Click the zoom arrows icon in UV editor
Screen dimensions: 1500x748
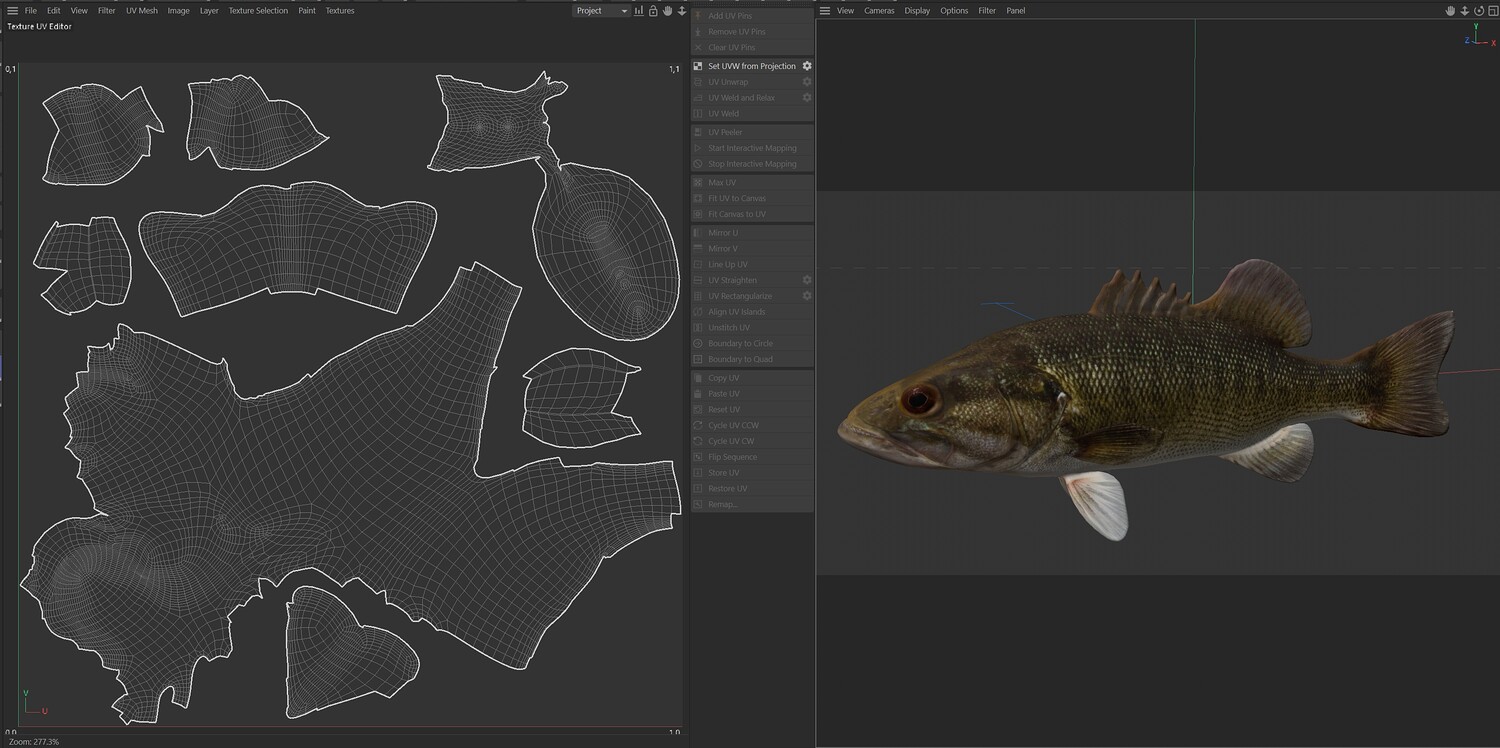(682, 11)
